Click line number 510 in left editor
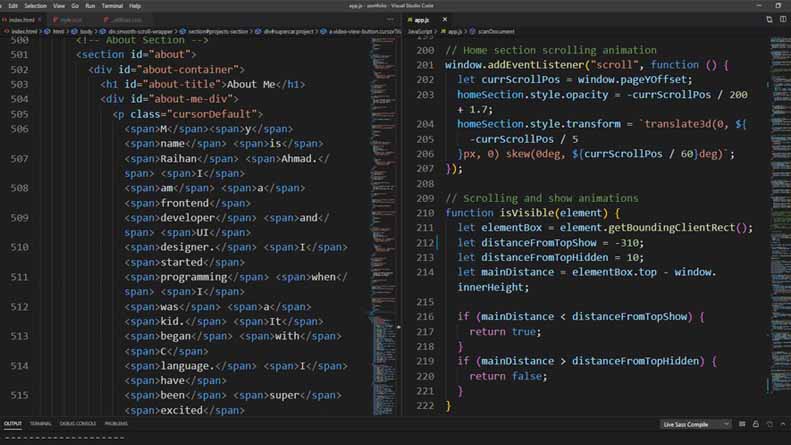This screenshot has height=445, width=791. pyautogui.click(x=19, y=247)
